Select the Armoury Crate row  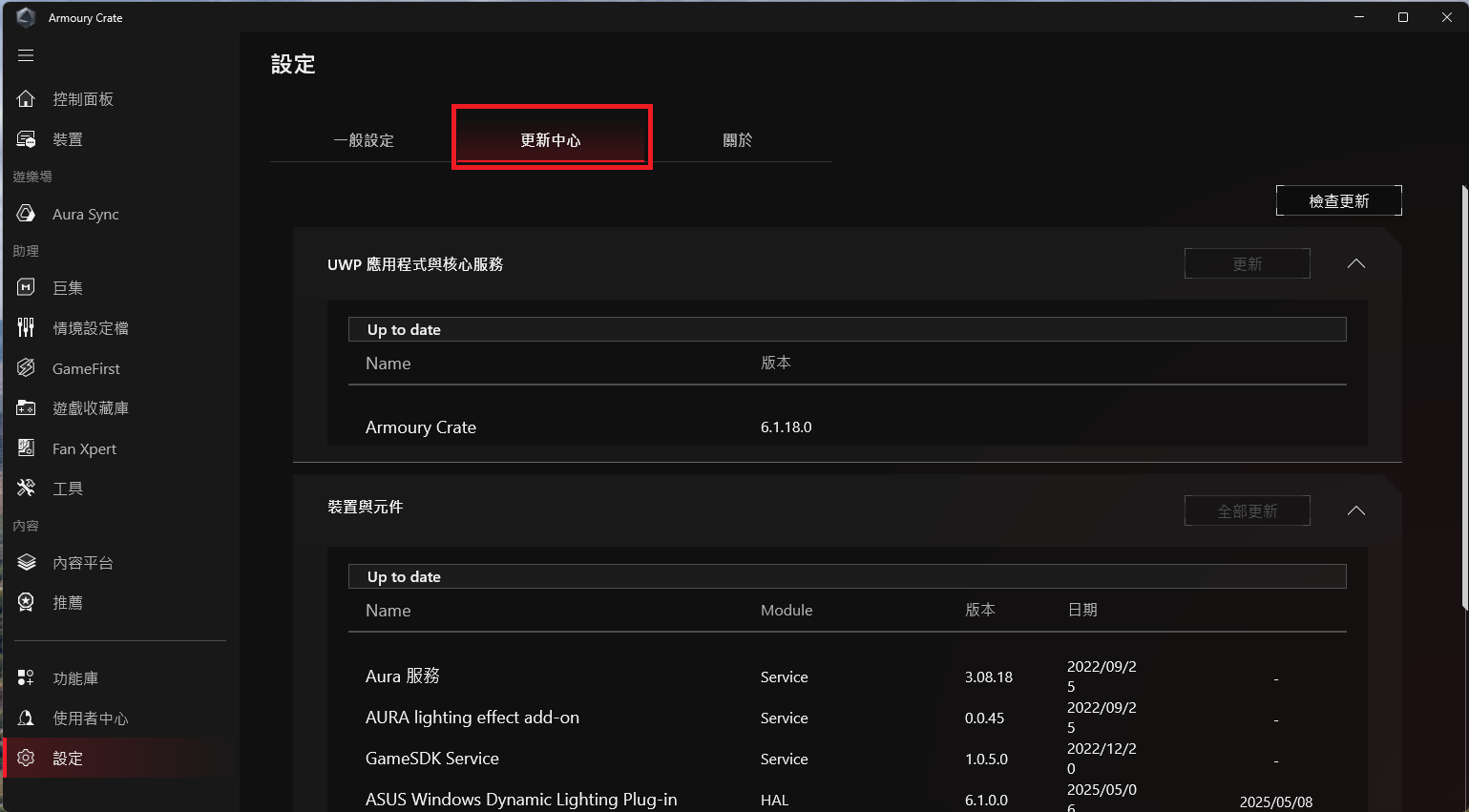tap(848, 427)
